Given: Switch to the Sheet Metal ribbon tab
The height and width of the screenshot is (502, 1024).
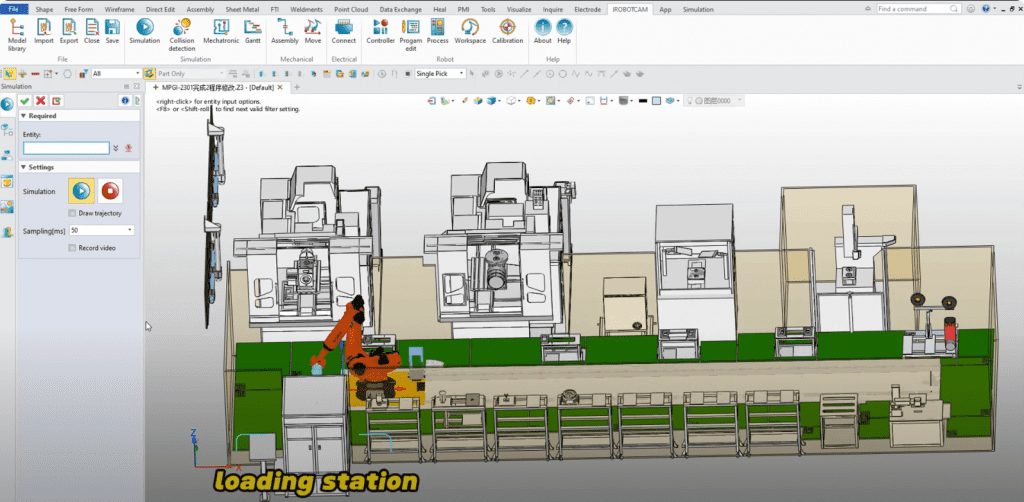Looking at the screenshot, I should click(240, 9).
